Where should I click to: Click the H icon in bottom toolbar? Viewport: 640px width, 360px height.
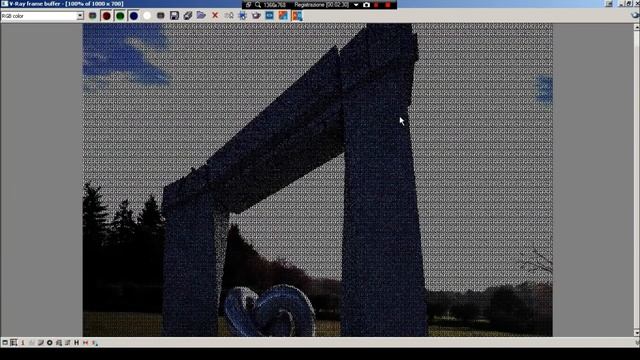coord(77,342)
